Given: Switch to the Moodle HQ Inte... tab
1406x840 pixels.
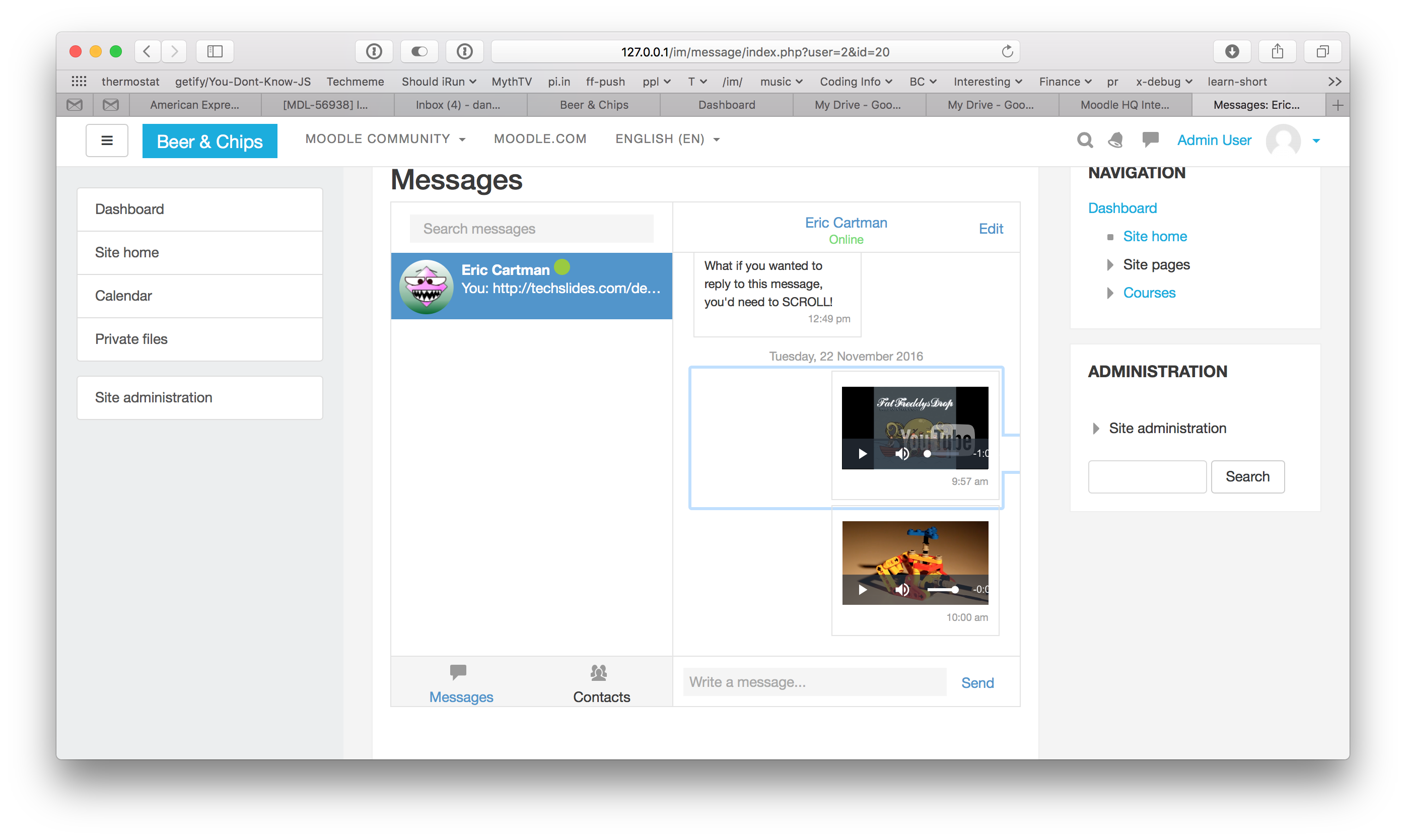Looking at the screenshot, I should pyautogui.click(x=1125, y=105).
